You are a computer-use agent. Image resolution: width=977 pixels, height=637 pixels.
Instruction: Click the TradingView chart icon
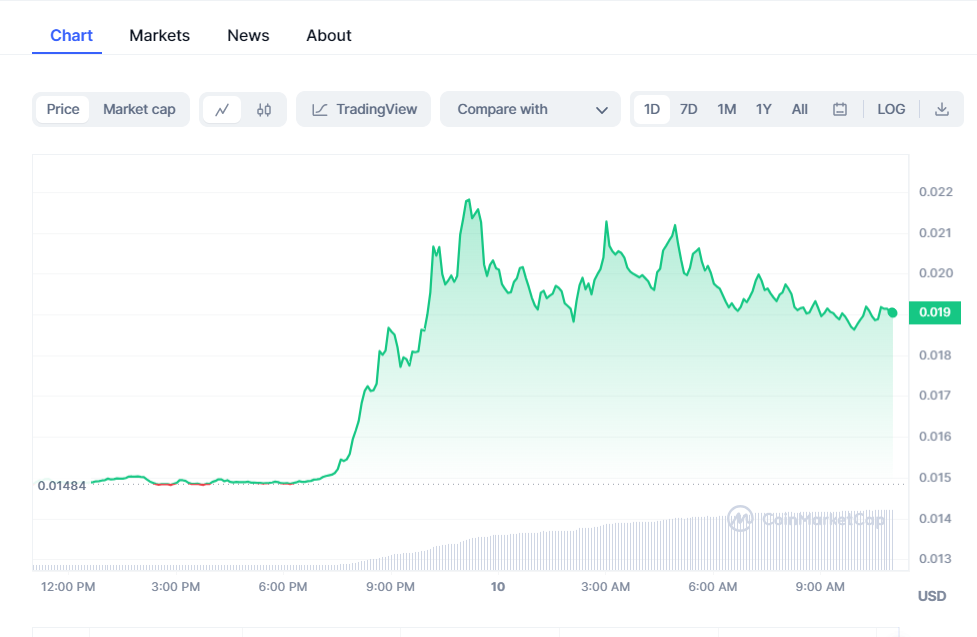click(318, 109)
